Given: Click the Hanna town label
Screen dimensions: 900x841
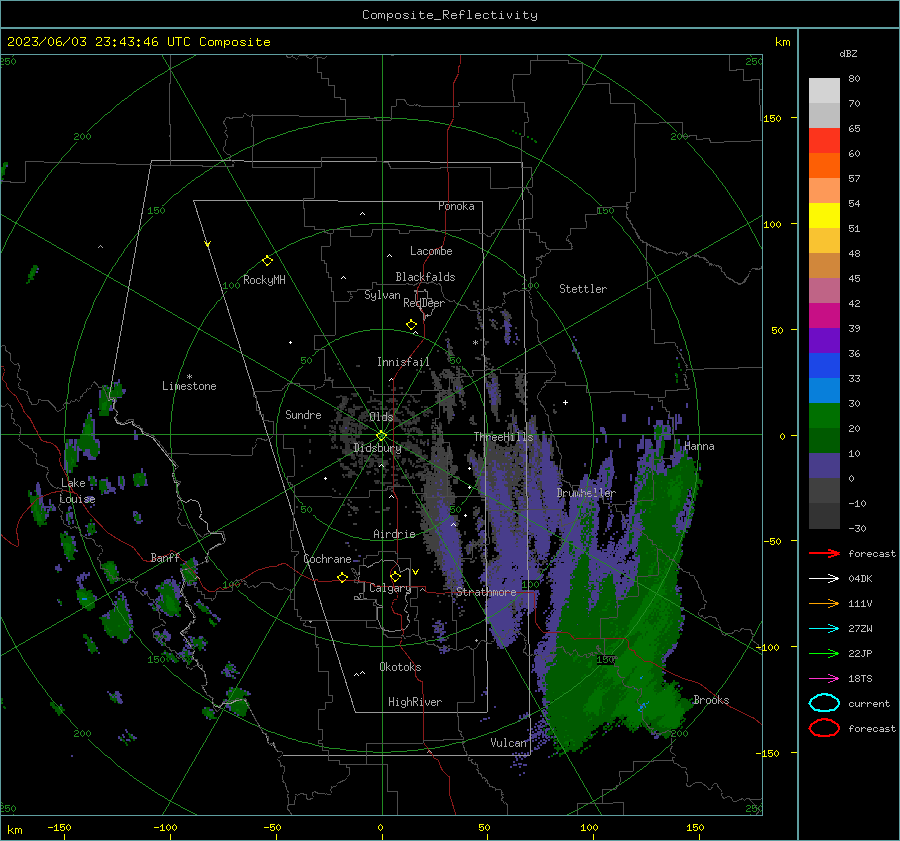Looking at the screenshot, I should tap(699, 446).
